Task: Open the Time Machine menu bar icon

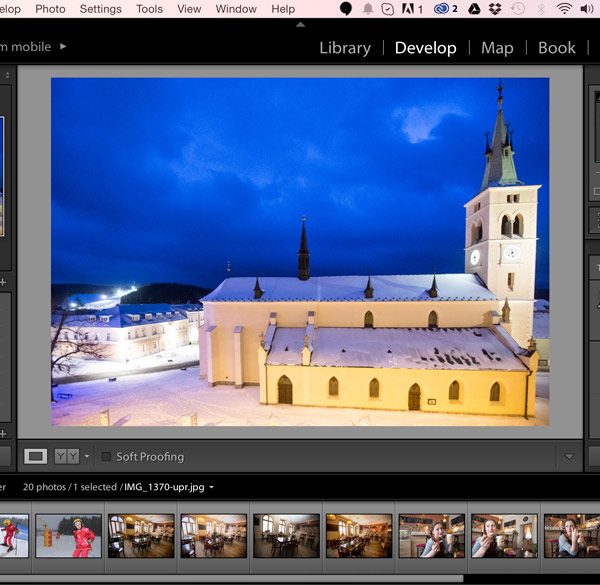Action: pos(518,8)
